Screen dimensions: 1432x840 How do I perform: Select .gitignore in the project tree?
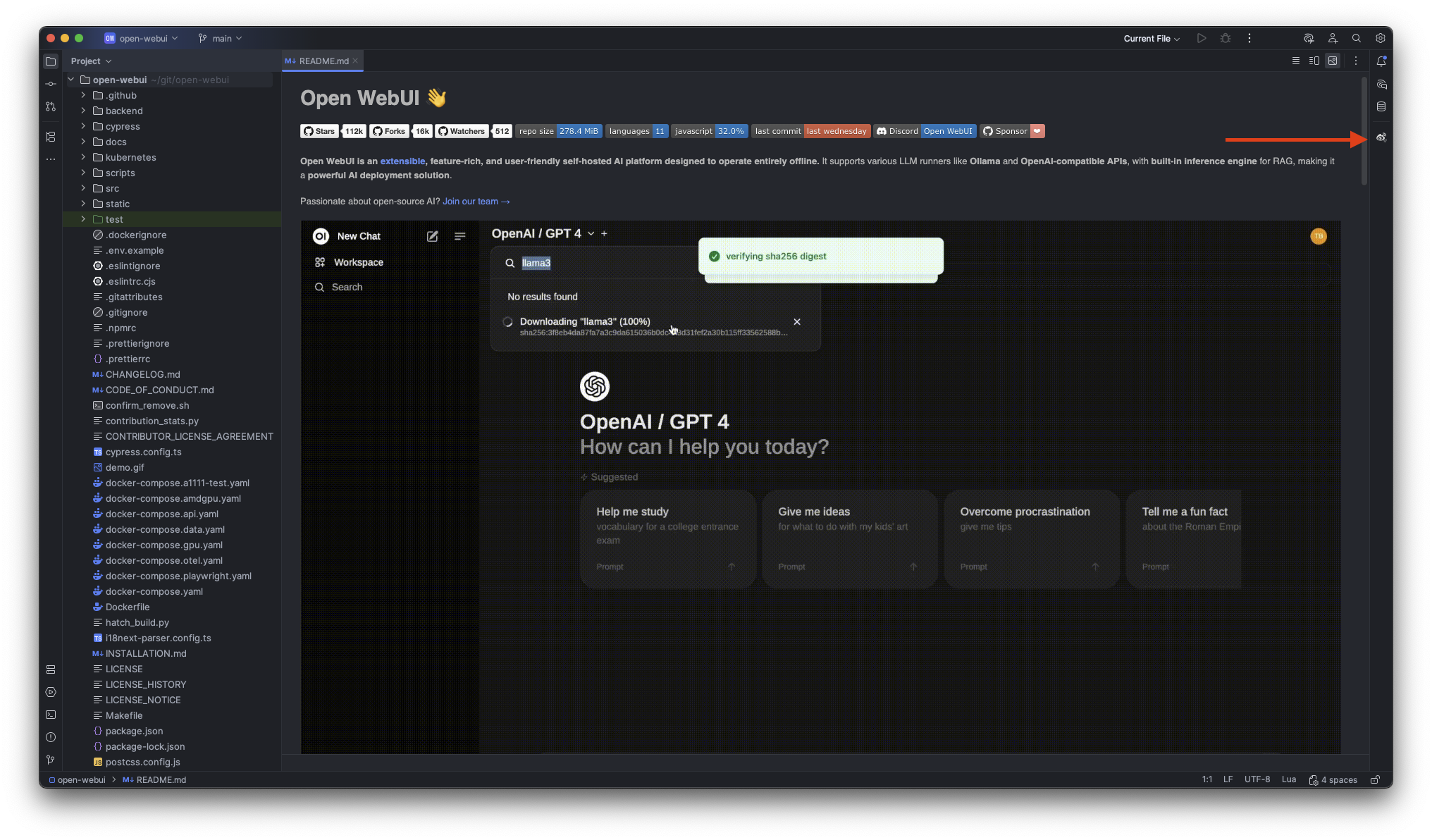[x=127, y=312]
